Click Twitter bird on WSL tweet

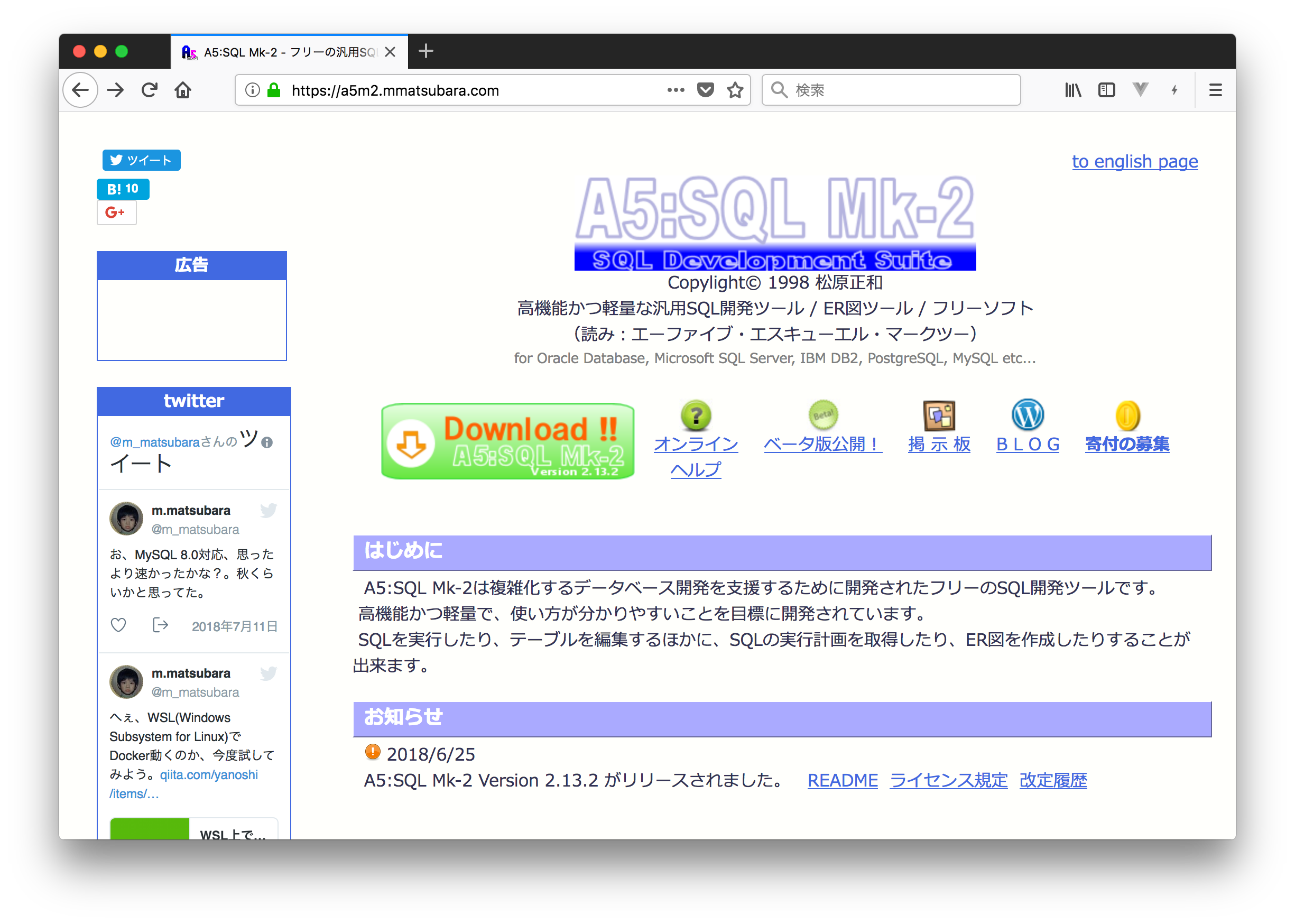tap(268, 673)
